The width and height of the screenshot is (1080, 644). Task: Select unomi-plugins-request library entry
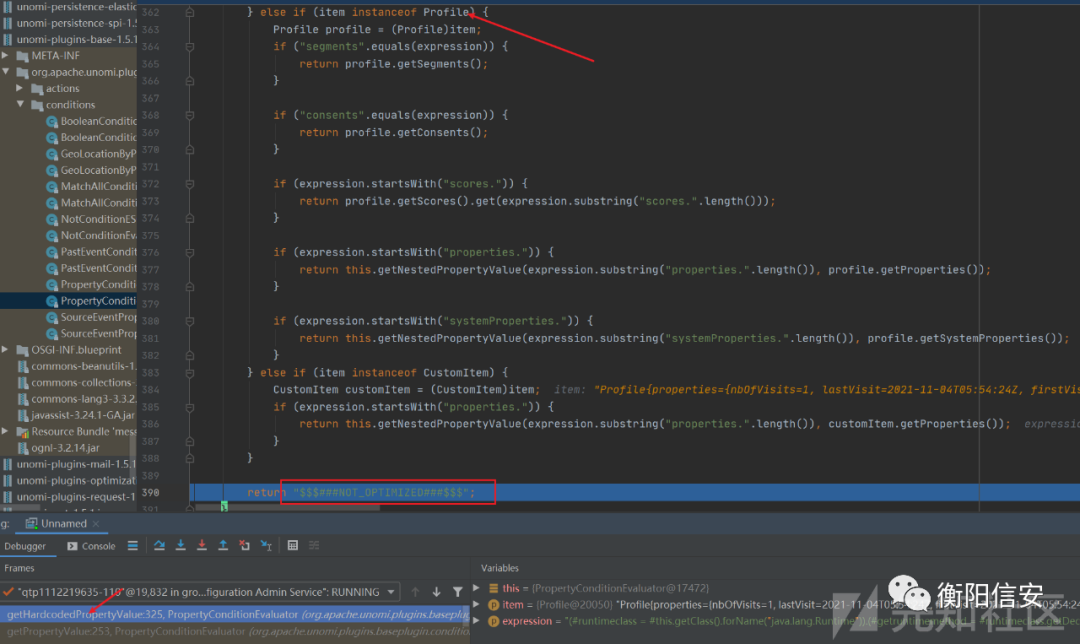(69, 497)
